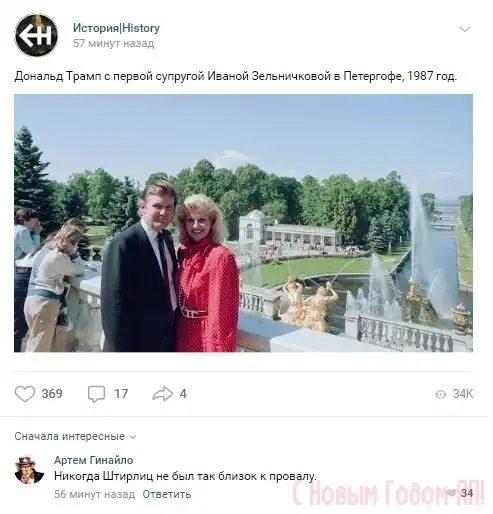The image size is (493, 514).
Task: Click the chevron beside Сначала интересные
Action: tap(133, 437)
